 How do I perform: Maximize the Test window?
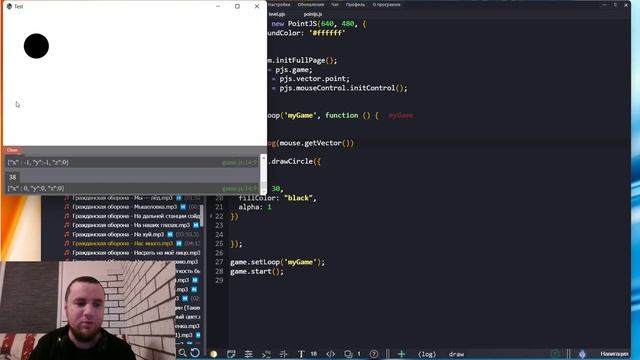click(237, 7)
